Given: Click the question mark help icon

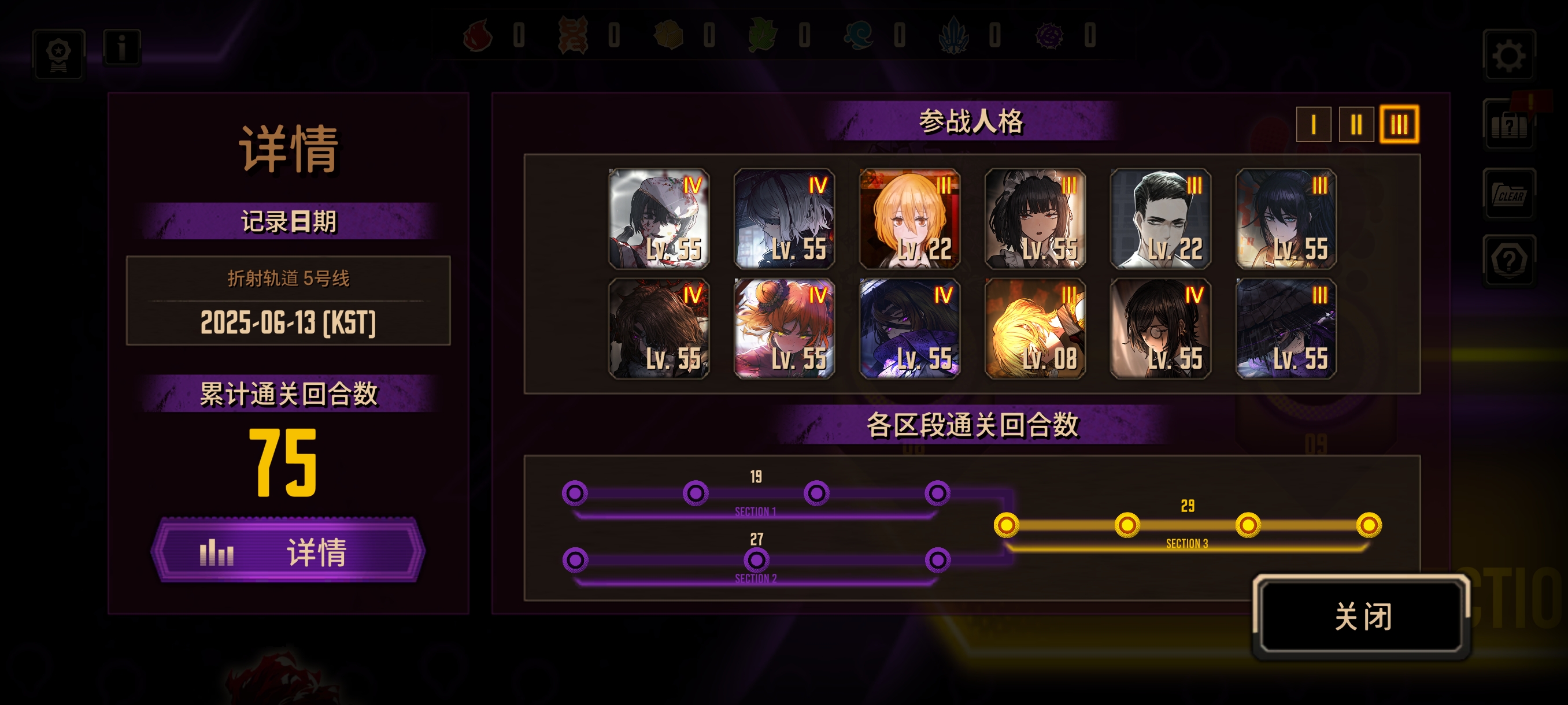Looking at the screenshot, I should point(1509,261).
